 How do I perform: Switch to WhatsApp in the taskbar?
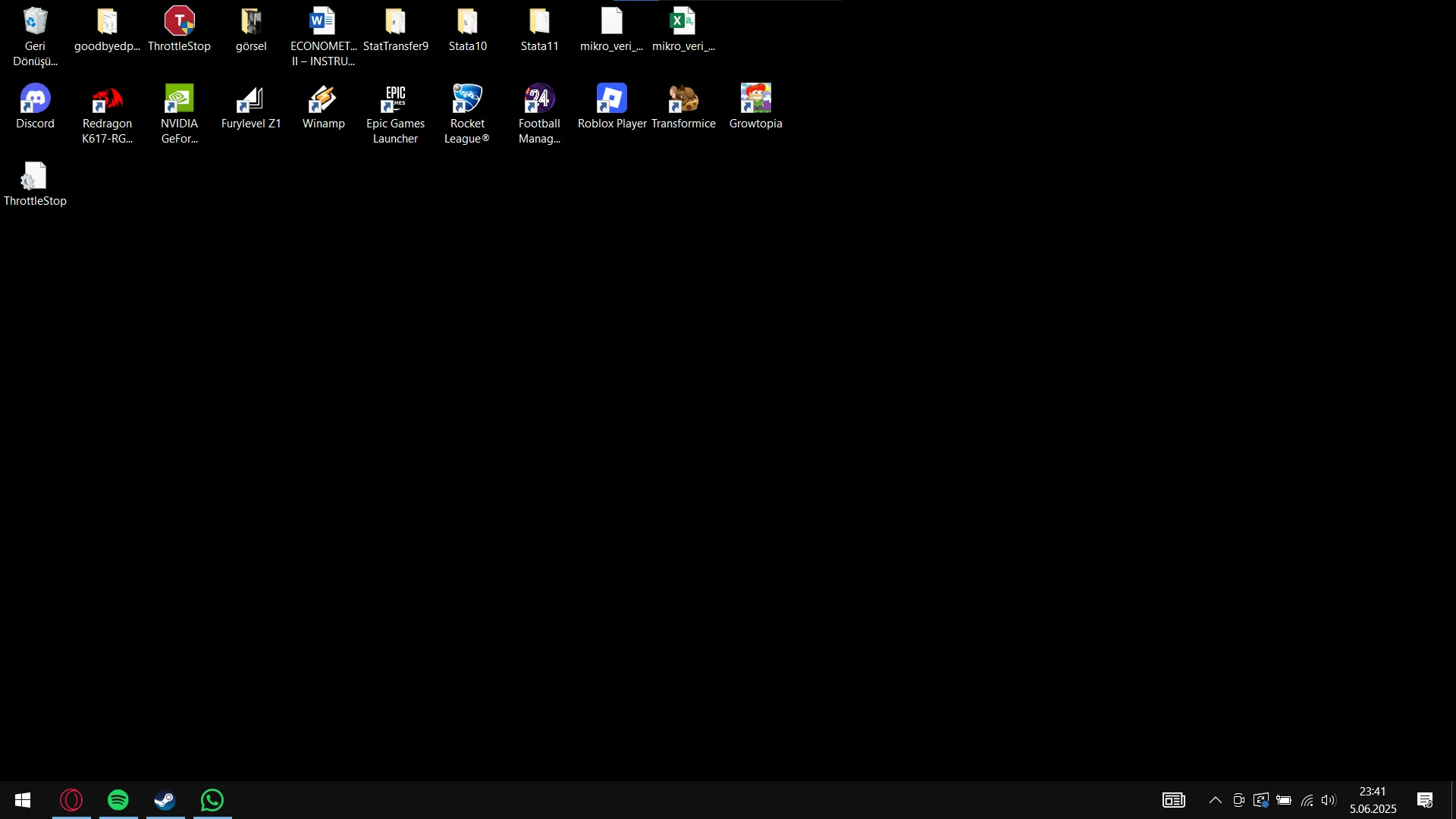212,800
